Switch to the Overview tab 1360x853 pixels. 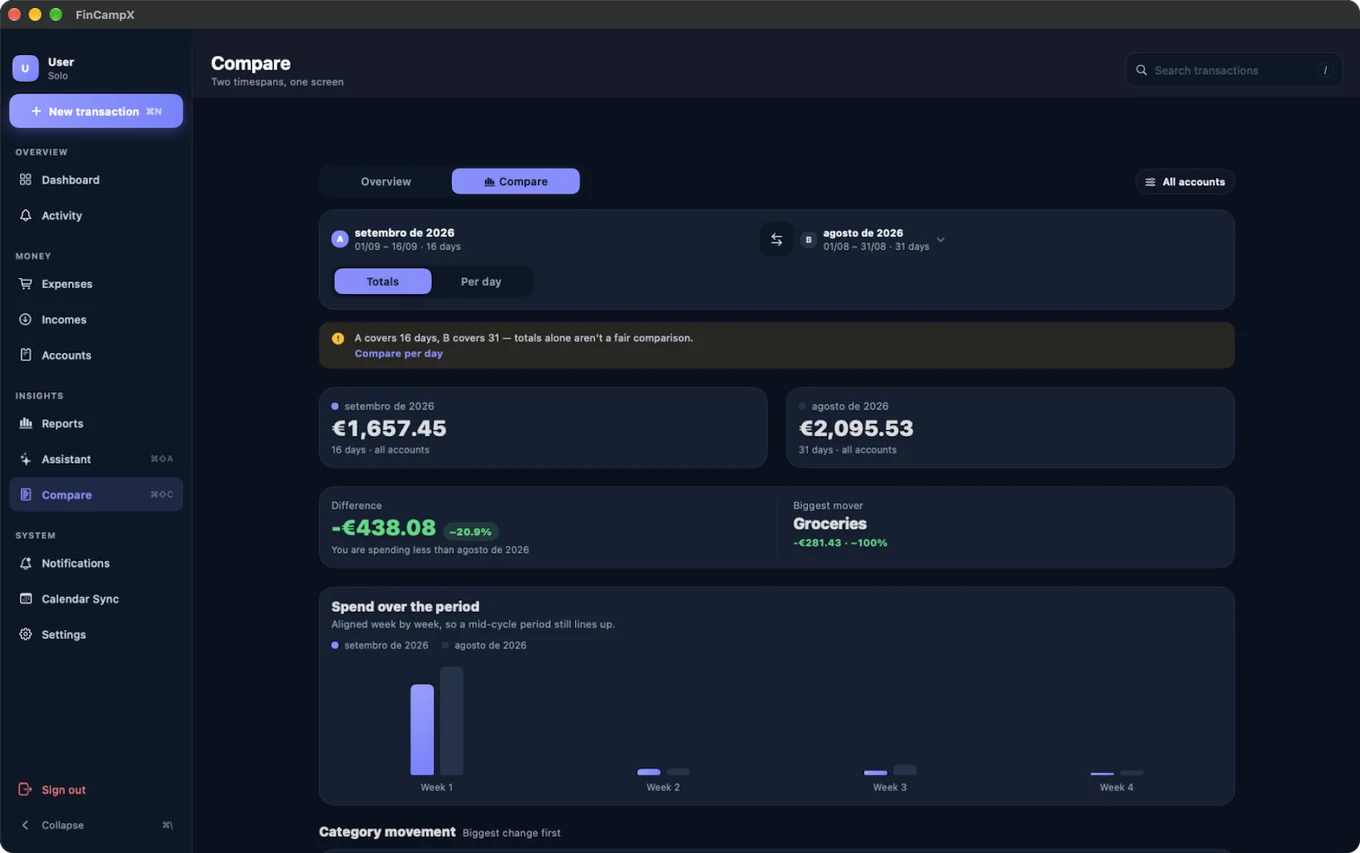[x=386, y=181]
